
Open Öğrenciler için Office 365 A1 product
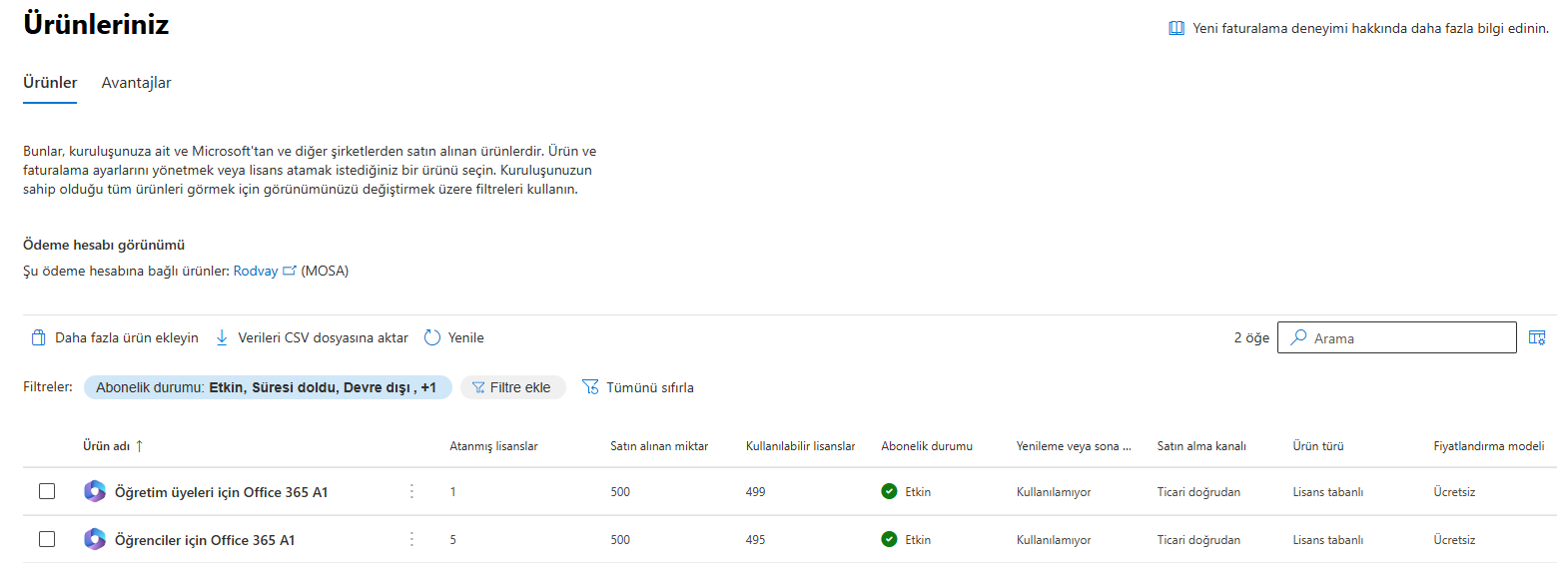click(x=205, y=540)
